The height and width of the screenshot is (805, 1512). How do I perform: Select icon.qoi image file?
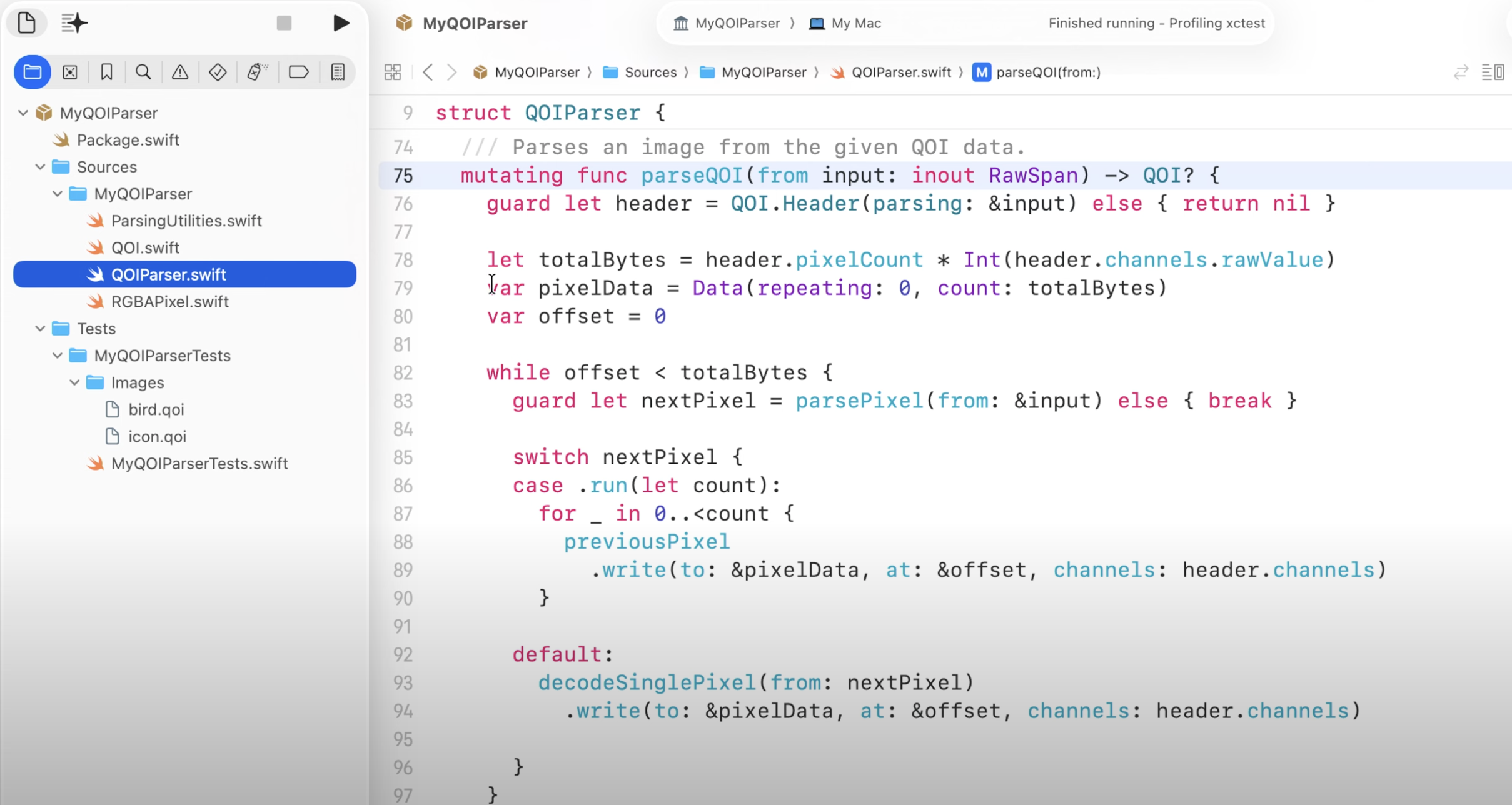pos(157,436)
